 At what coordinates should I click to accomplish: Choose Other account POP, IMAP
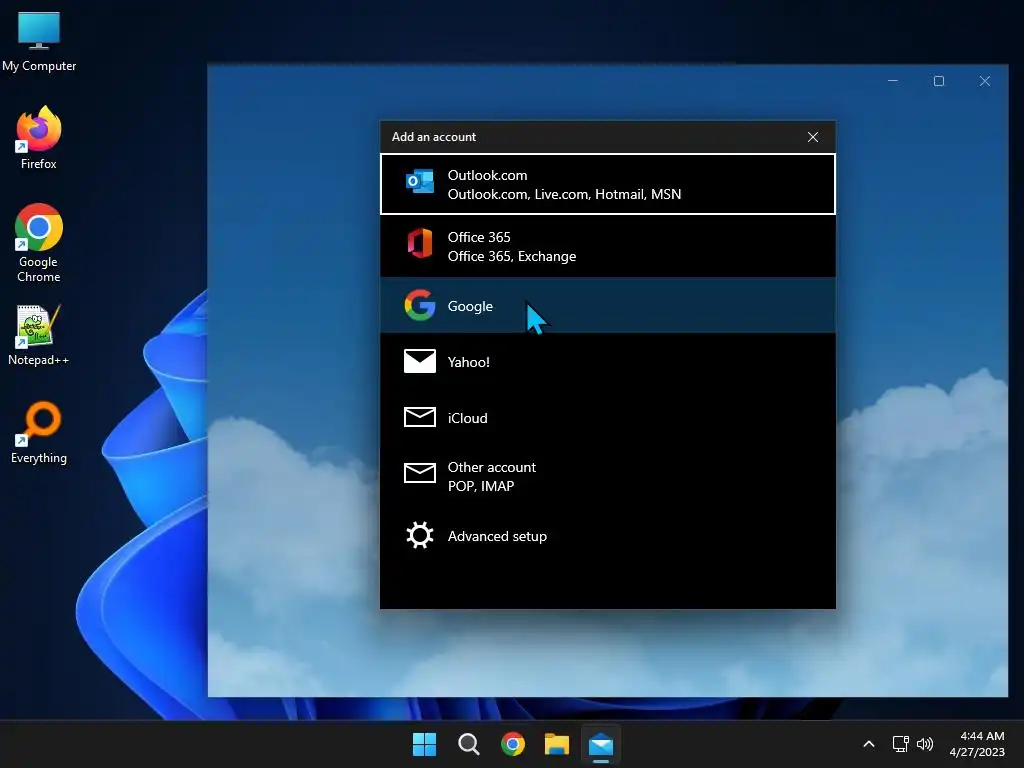(x=607, y=476)
